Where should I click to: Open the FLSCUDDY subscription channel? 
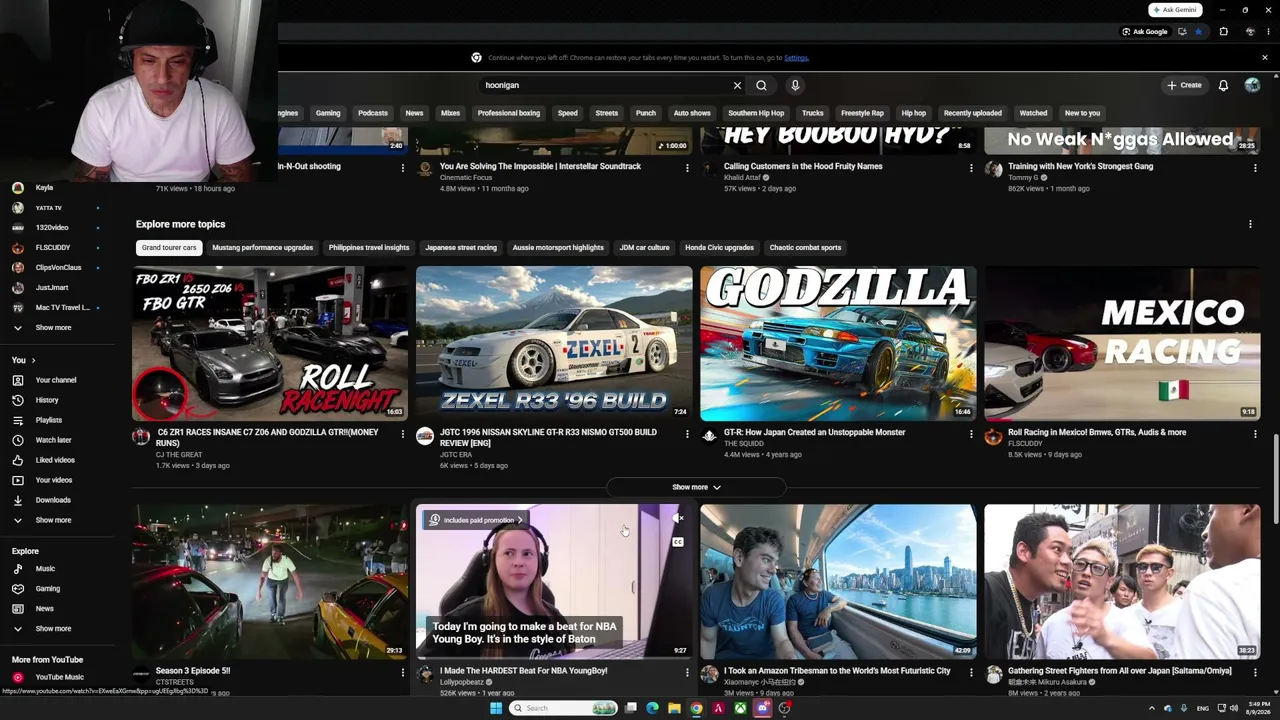click(53, 248)
